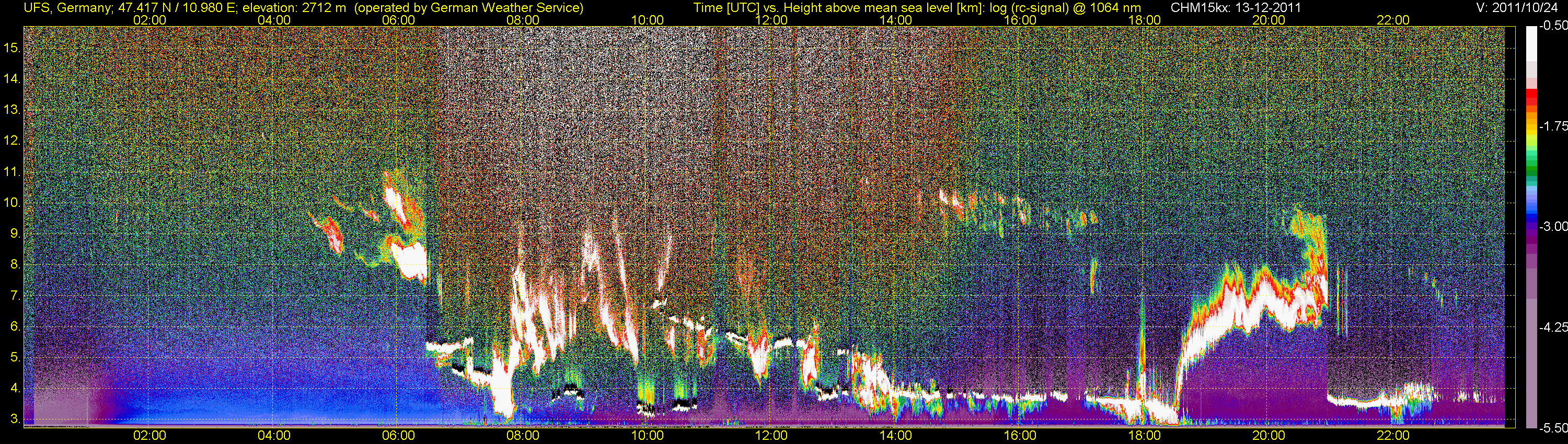Click the 12:00 label on the top time axis
Screen dimensions: 1568x444
[771, 20]
